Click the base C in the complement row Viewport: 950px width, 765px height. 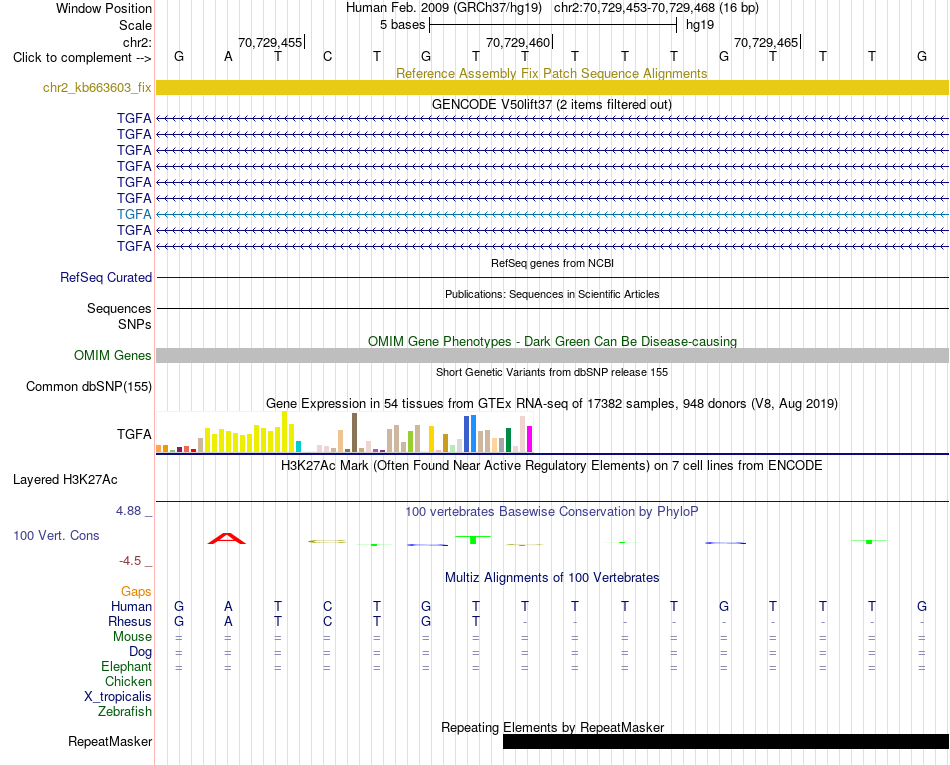click(x=327, y=57)
